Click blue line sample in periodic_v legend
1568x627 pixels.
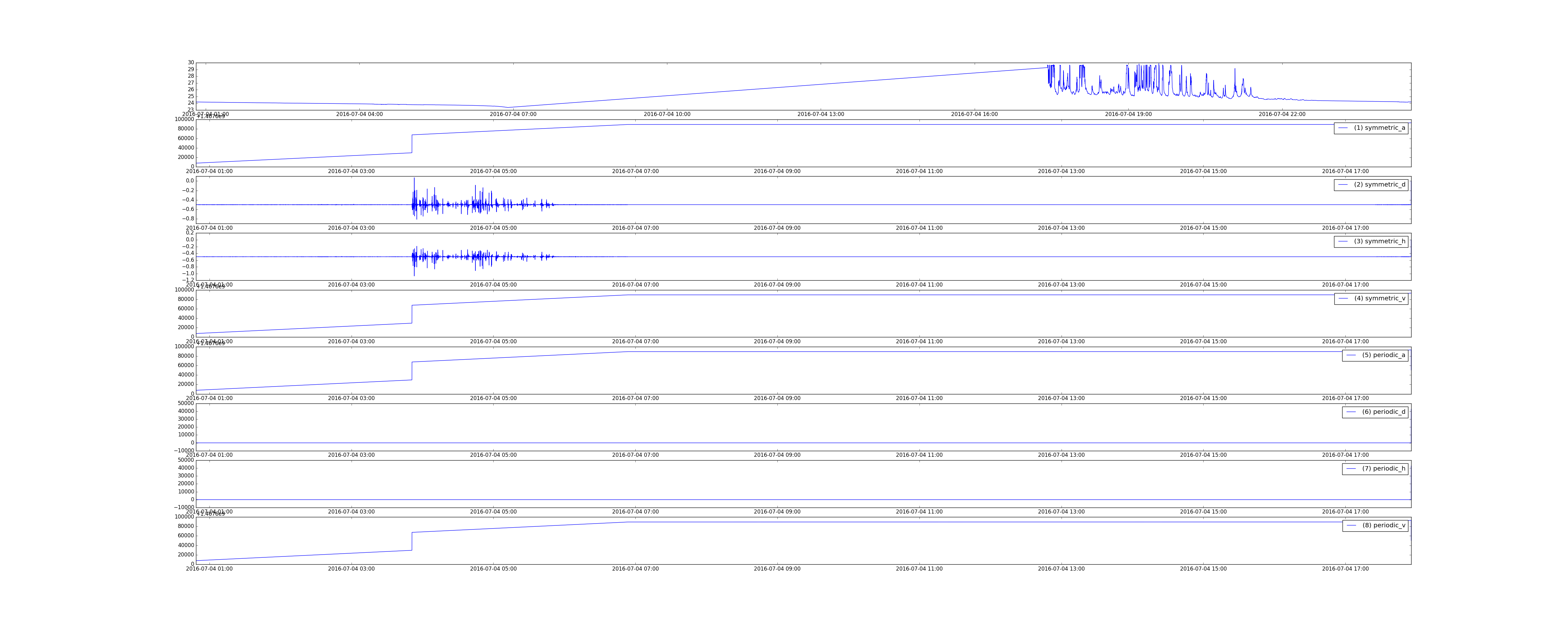(1351, 525)
